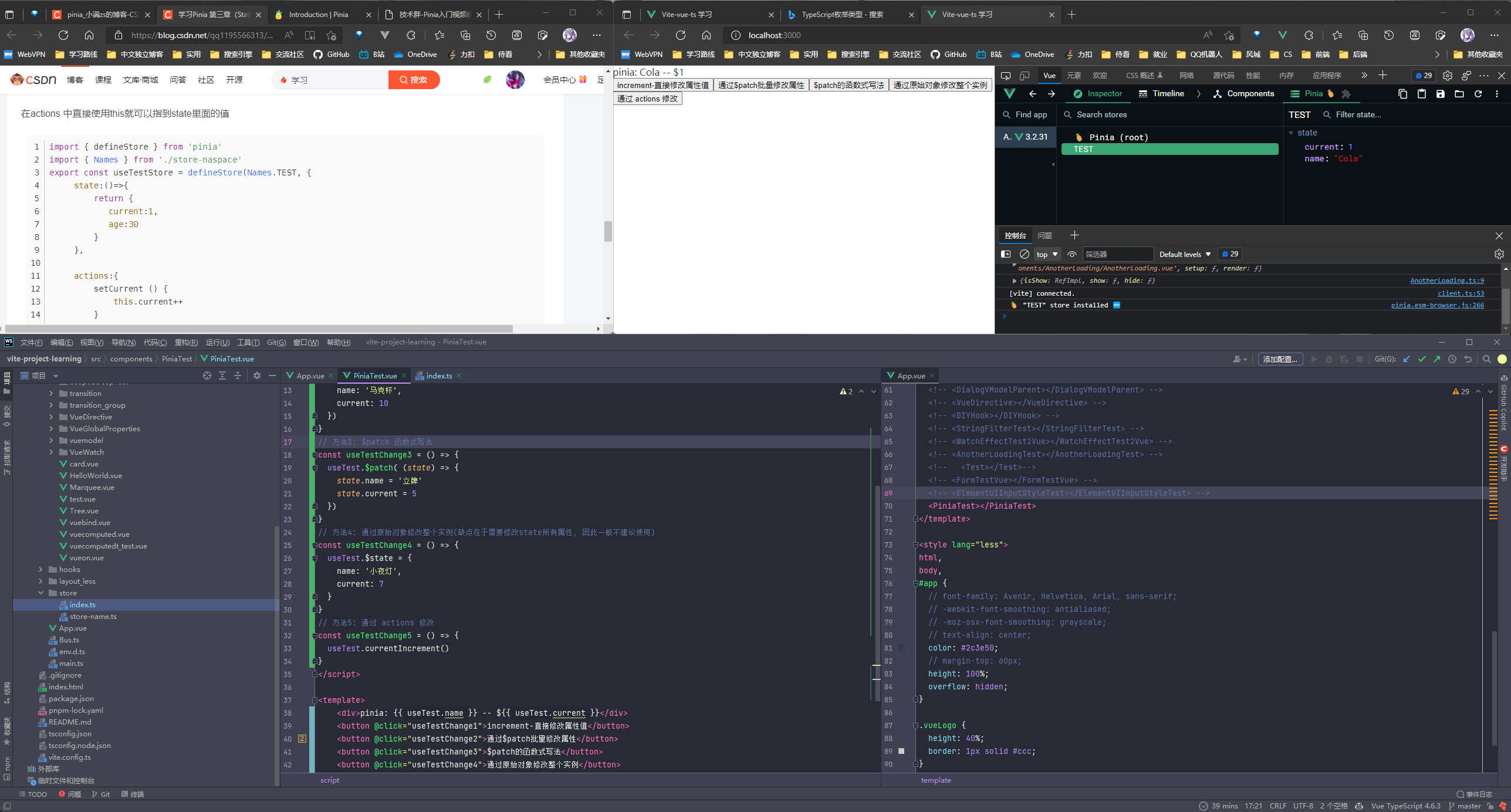Toggle device emulation in browser DevTools
The image size is (1511, 812).
(x=1025, y=76)
